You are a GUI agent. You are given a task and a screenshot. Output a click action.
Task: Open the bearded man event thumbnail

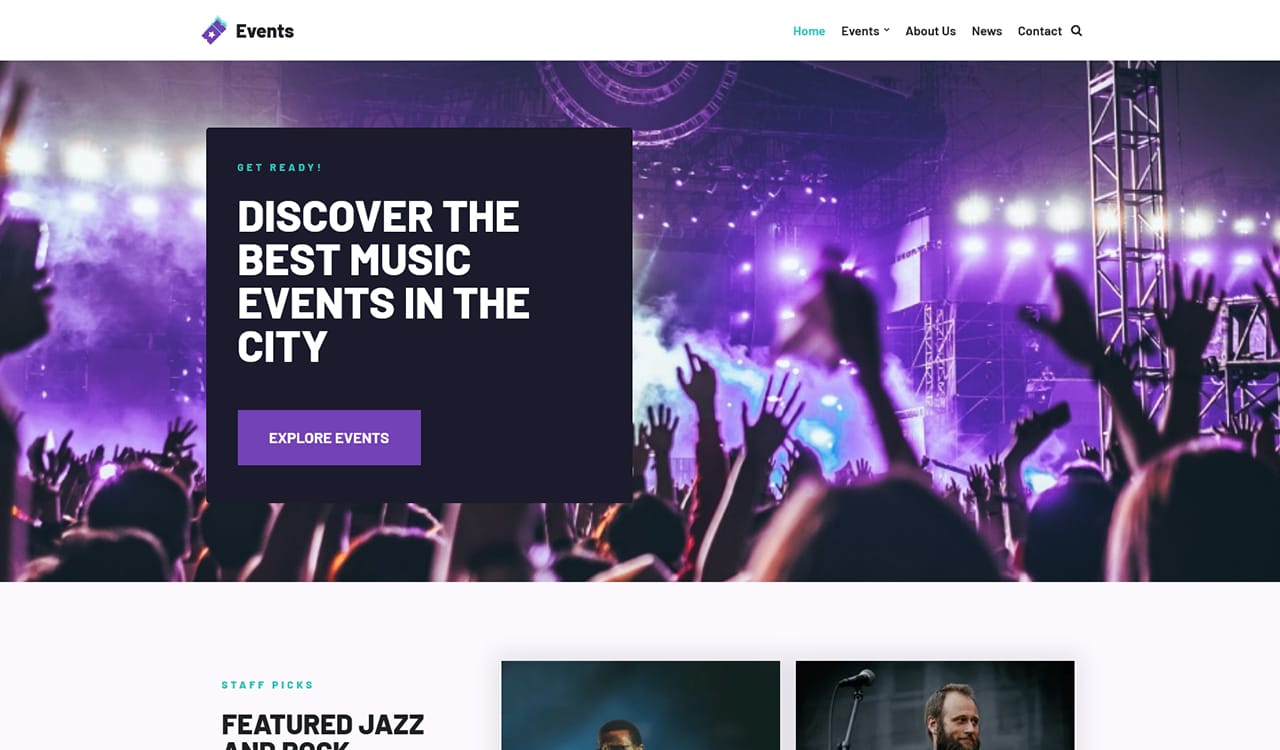935,705
